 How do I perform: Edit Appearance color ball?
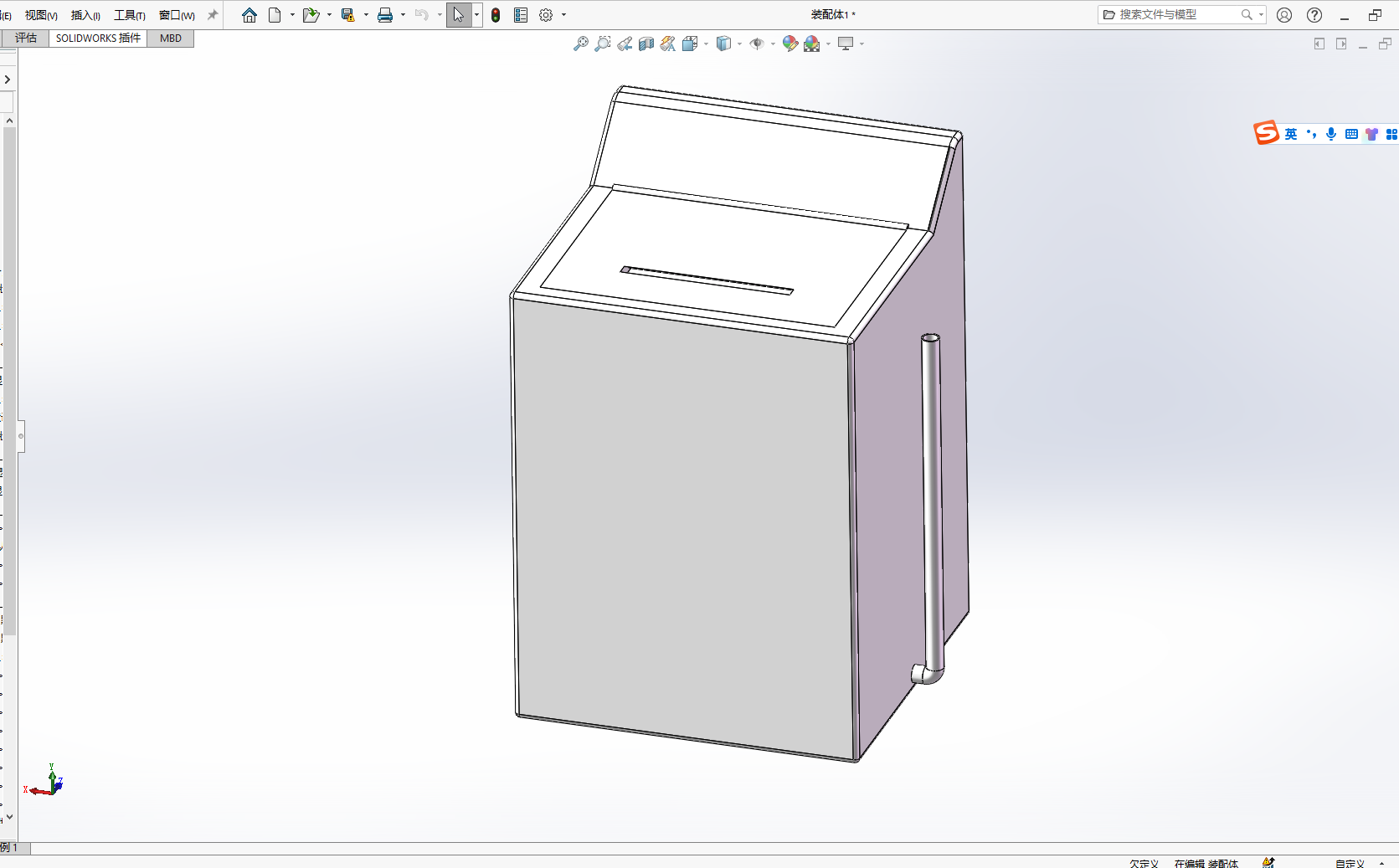(790, 44)
